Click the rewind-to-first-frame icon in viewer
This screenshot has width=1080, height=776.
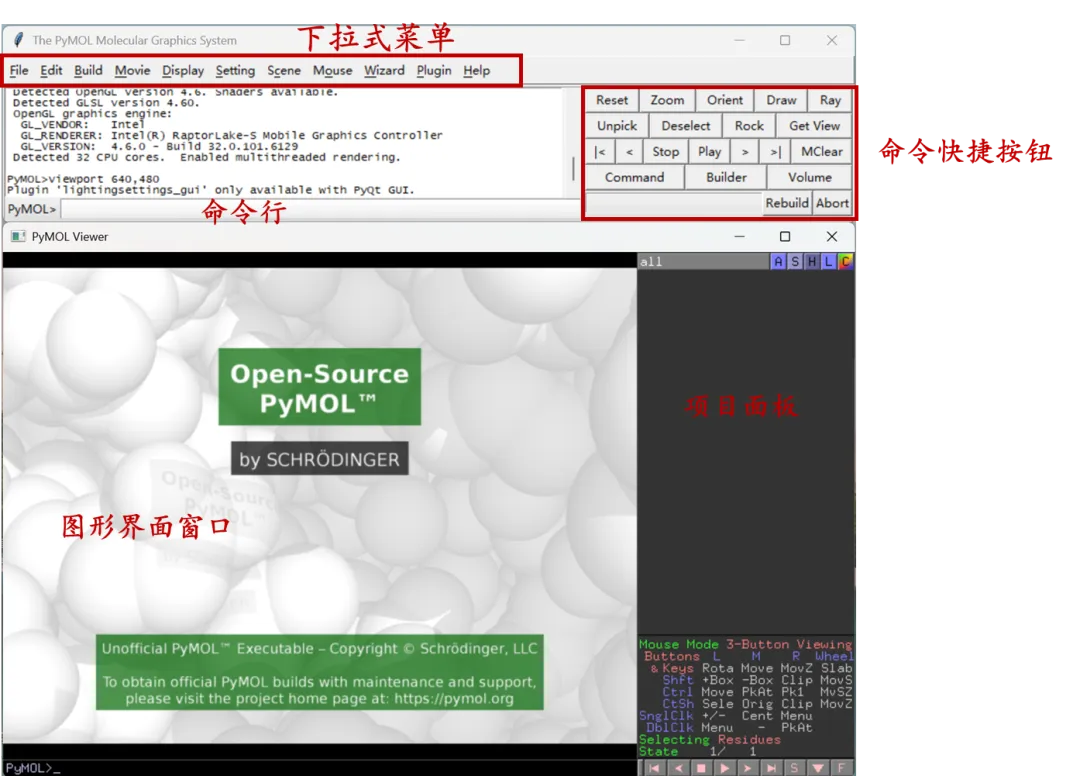click(654, 768)
